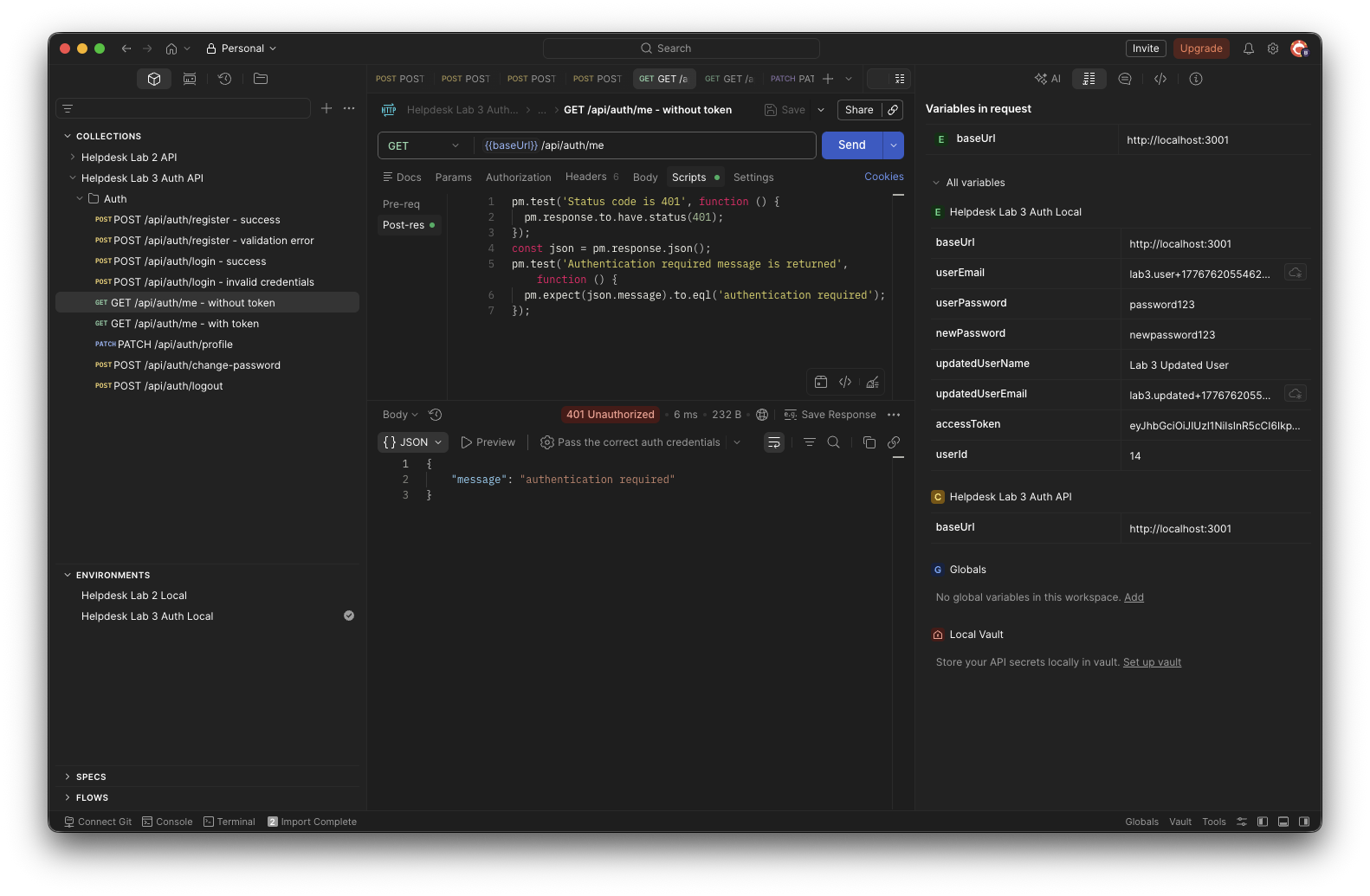Click the cloud icon on the userEmail row

tap(1296, 273)
